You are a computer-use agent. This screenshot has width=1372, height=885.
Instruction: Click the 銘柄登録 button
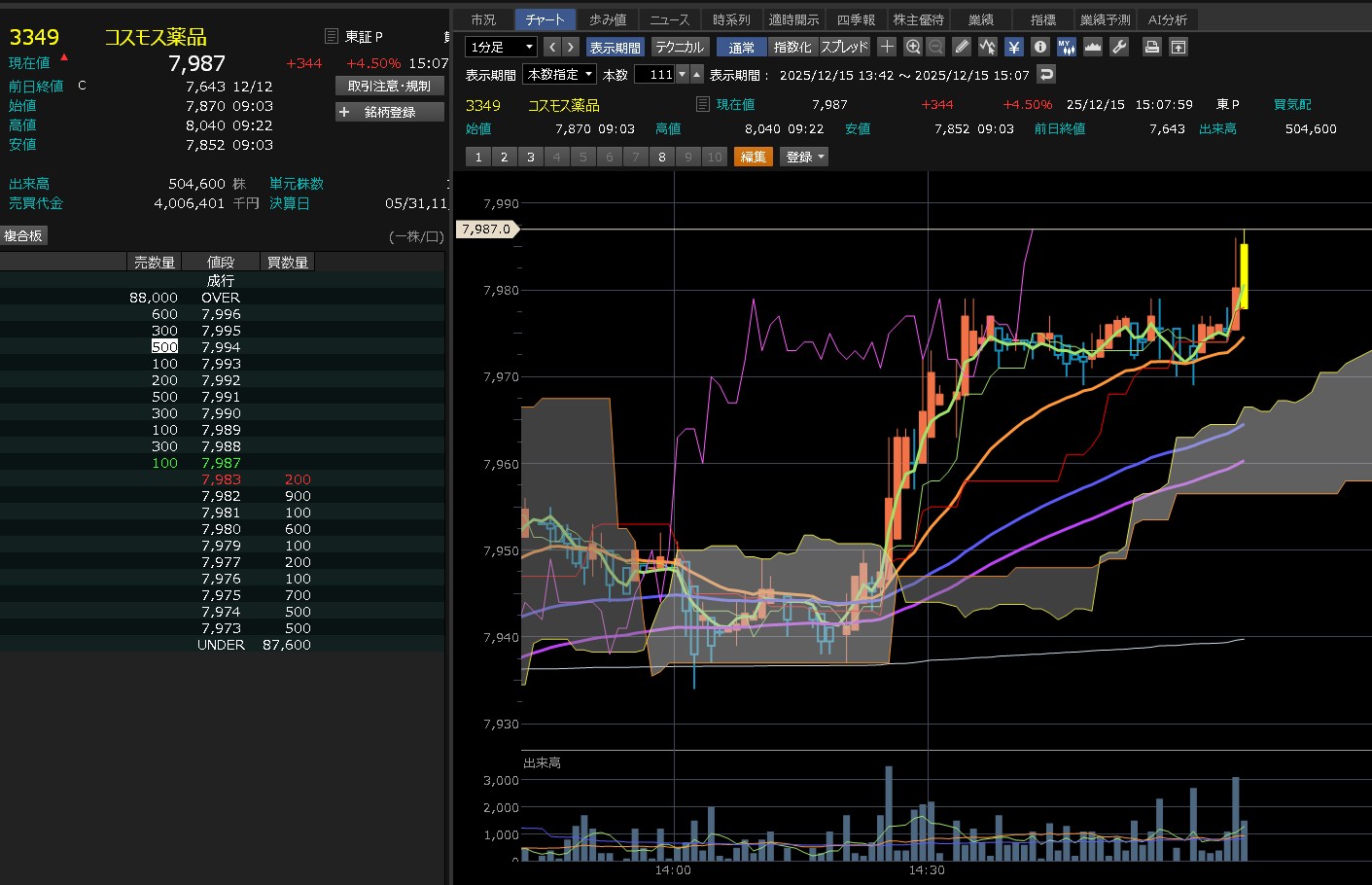tap(389, 112)
